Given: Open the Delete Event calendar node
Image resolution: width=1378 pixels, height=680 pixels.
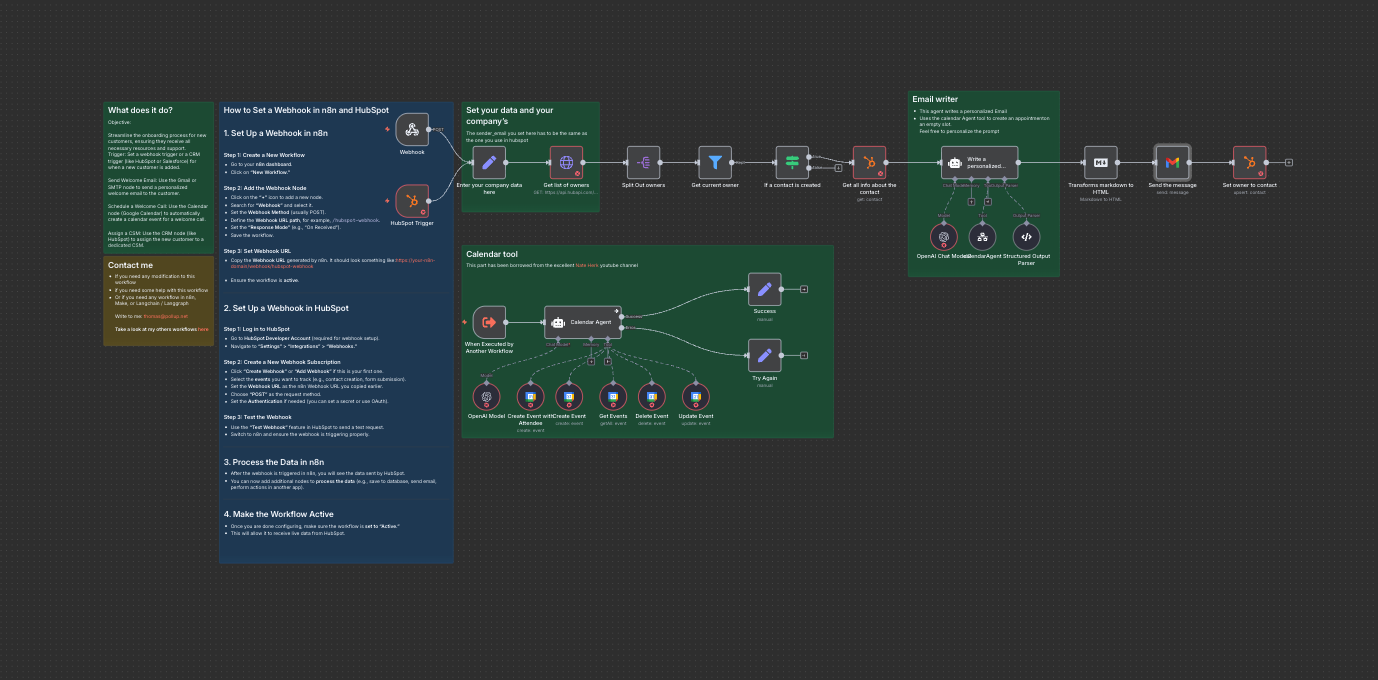Looking at the screenshot, I should coord(652,397).
